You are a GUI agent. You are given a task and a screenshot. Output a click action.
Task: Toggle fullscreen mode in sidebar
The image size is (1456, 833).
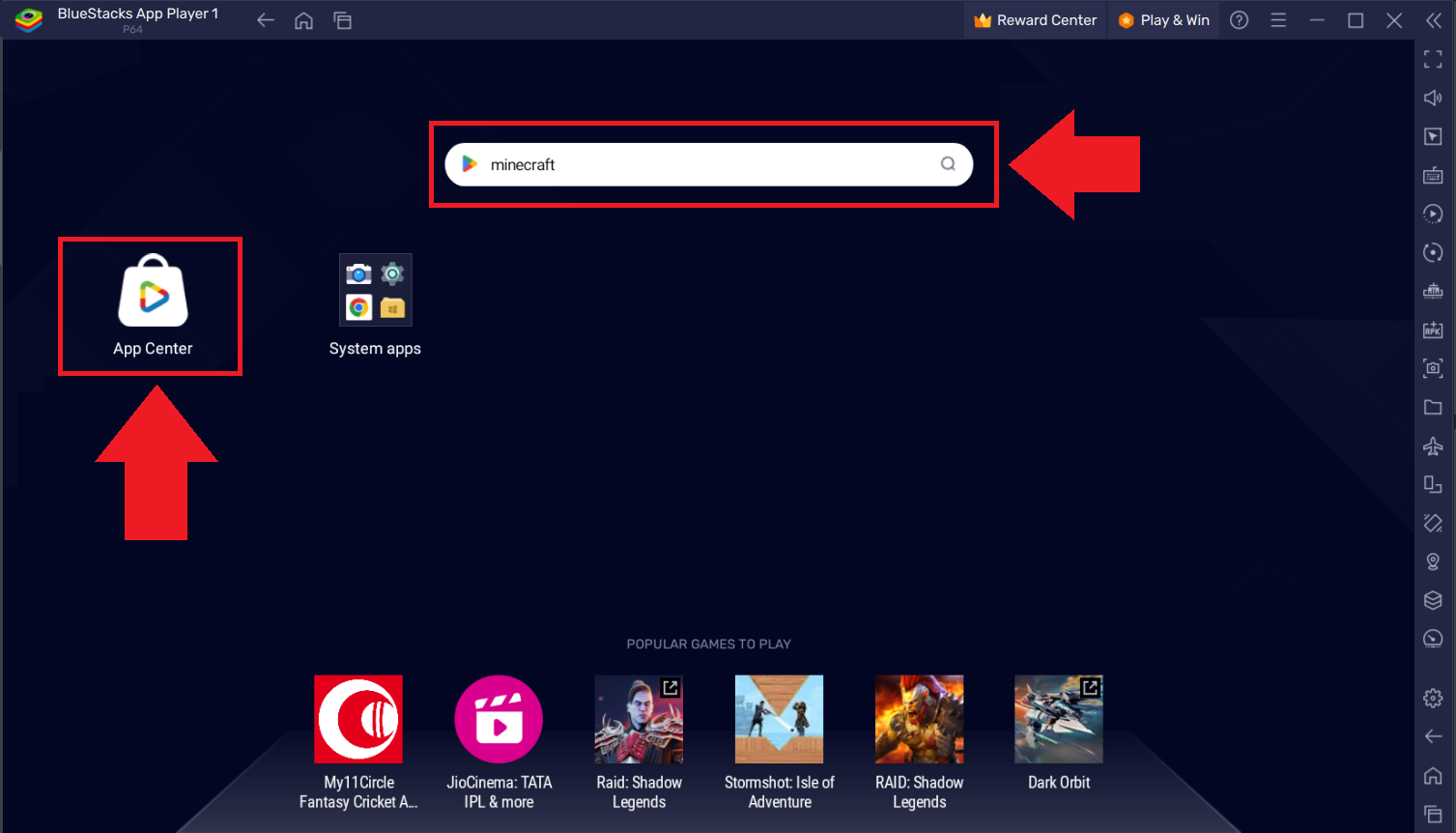pos(1433,60)
